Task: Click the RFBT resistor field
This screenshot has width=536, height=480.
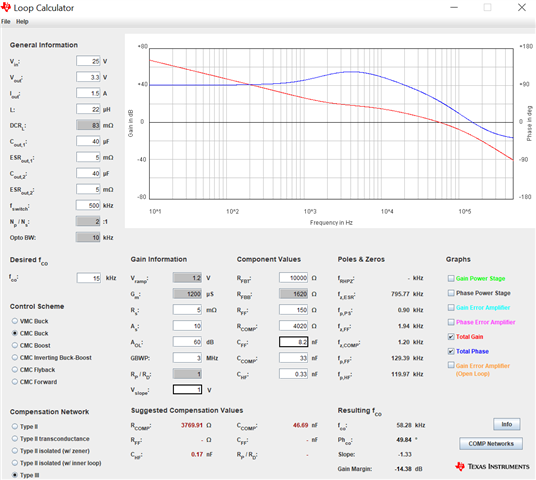Action: 294,278
